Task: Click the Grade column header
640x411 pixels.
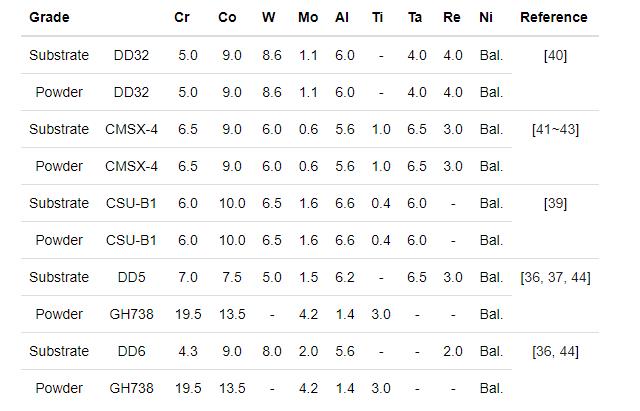Action: point(49,17)
